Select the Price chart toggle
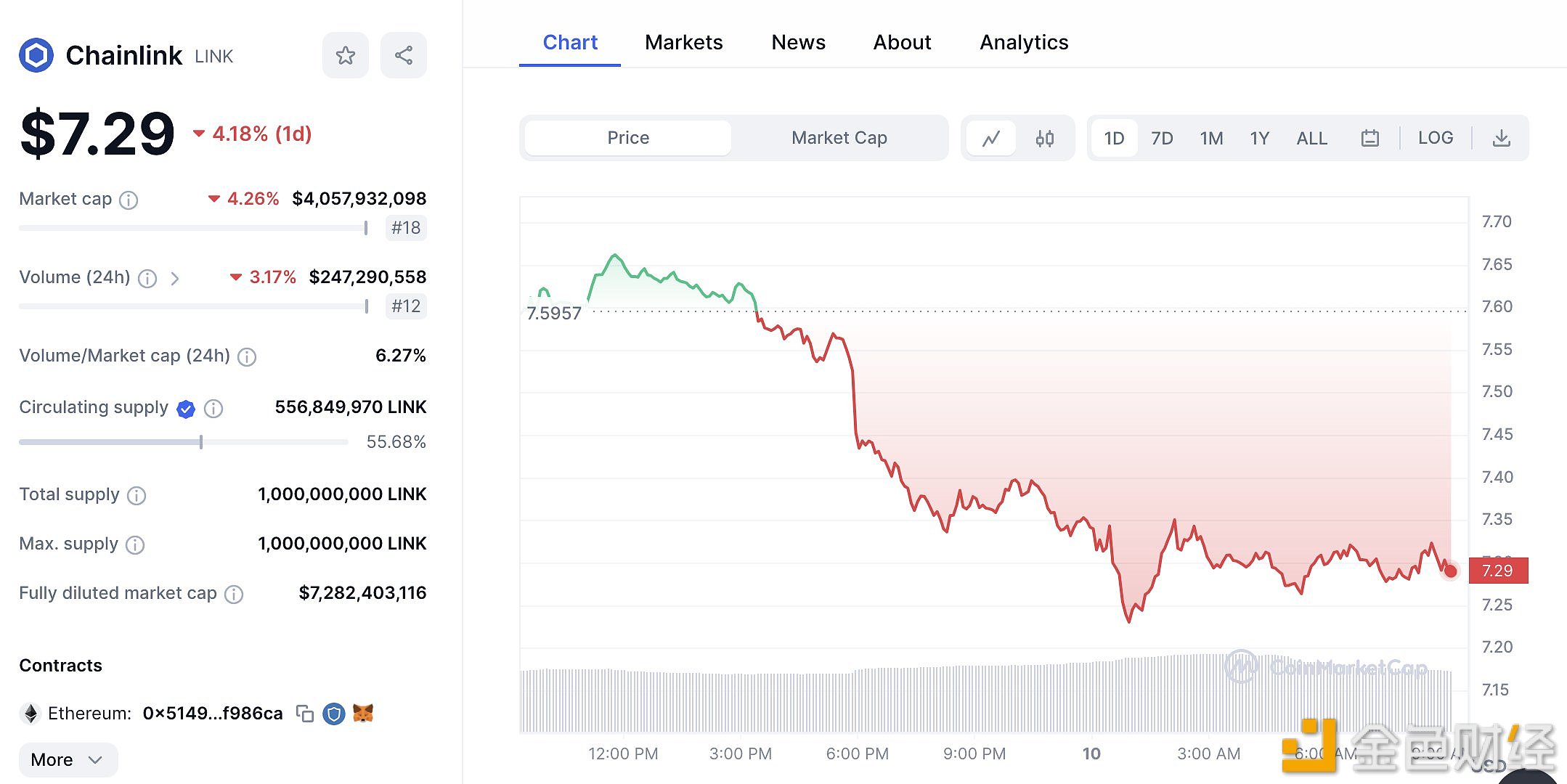 pos(628,138)
